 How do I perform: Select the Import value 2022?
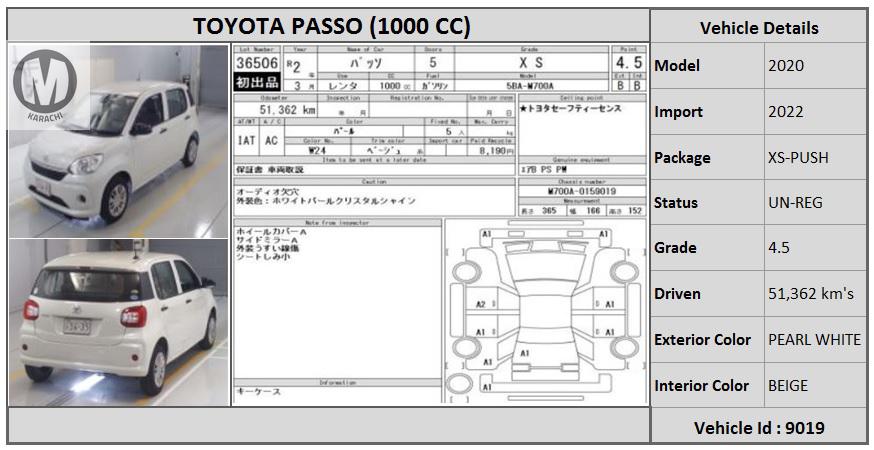[x=786, y=112]
